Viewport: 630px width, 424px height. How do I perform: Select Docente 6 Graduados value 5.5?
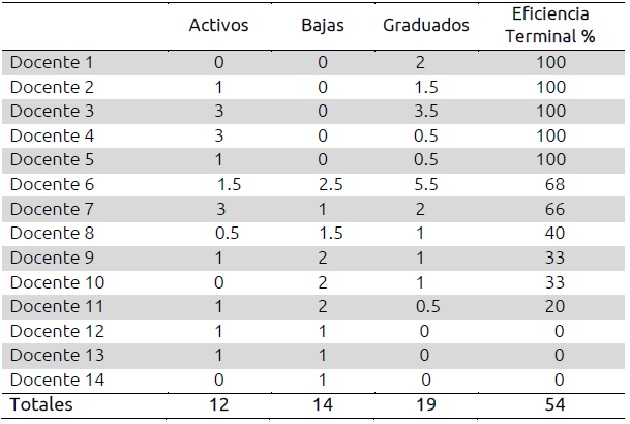pyautogui.click(x=426, y=184)
